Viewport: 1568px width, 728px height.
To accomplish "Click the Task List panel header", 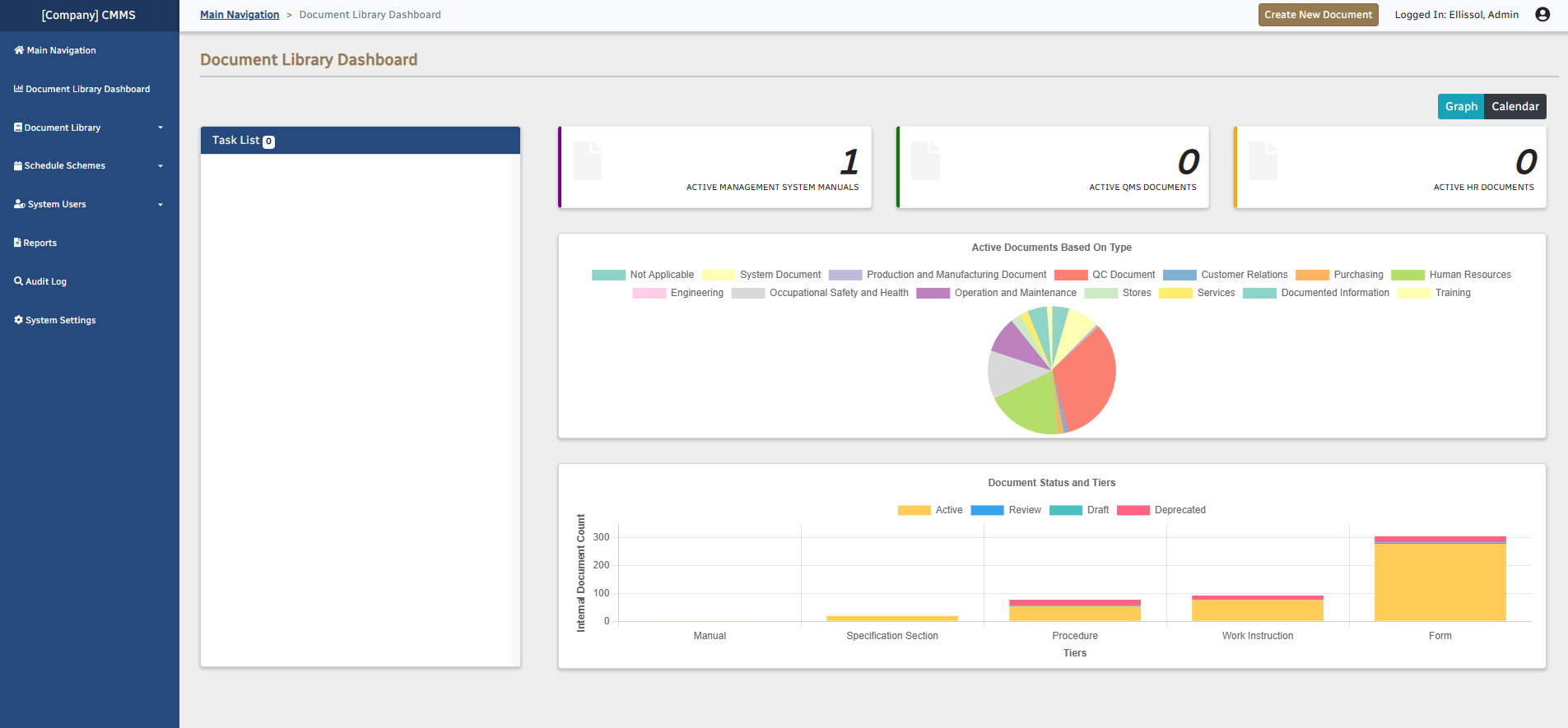I will pos(361,141).
